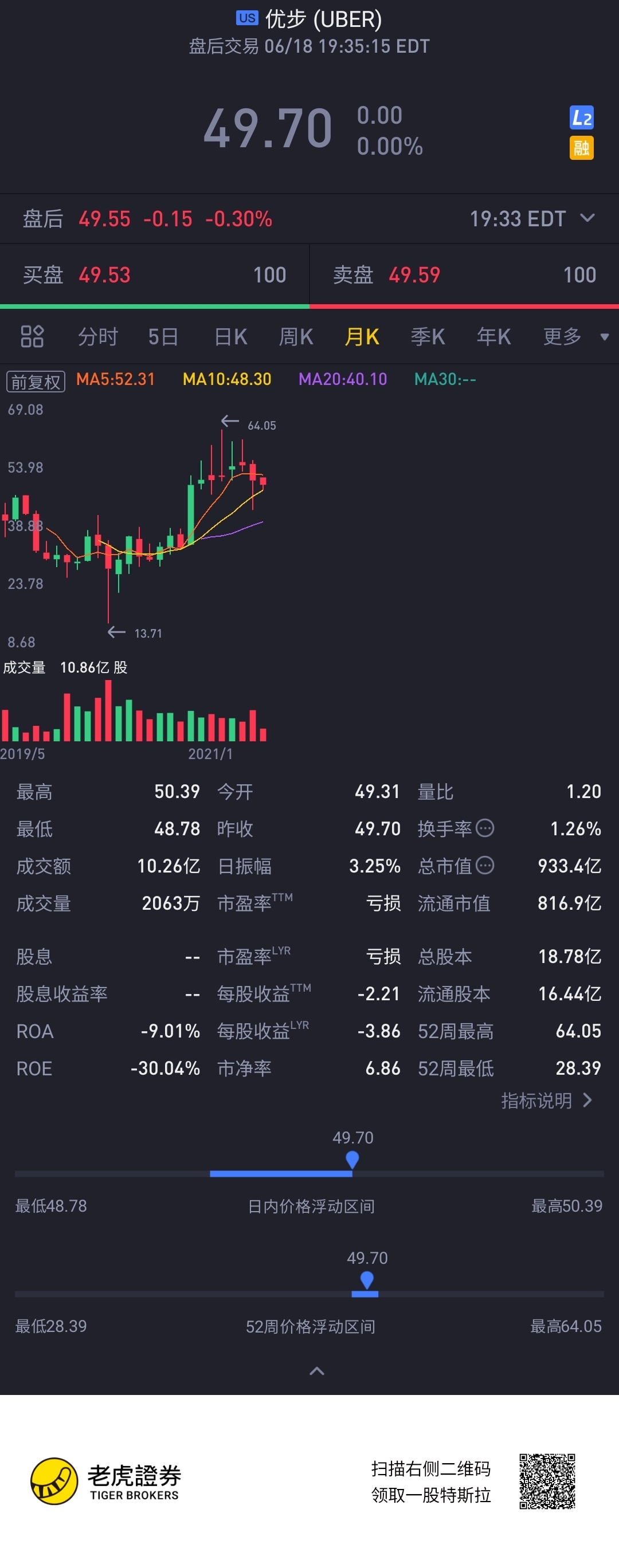Switch to the 分时 chart tab
Image resolution: width=619 pixels, height=1568 pixels.
point(97,337)
